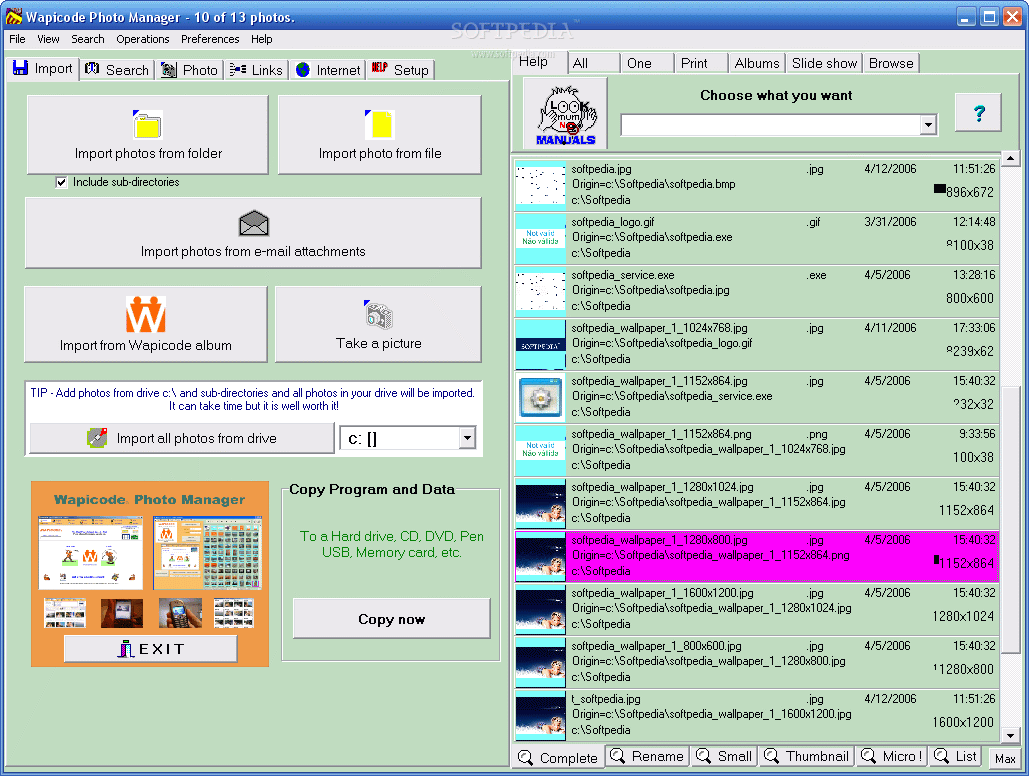The image size is (1029, 776).
Task: Open the Preferences menu
Action: 210,39
